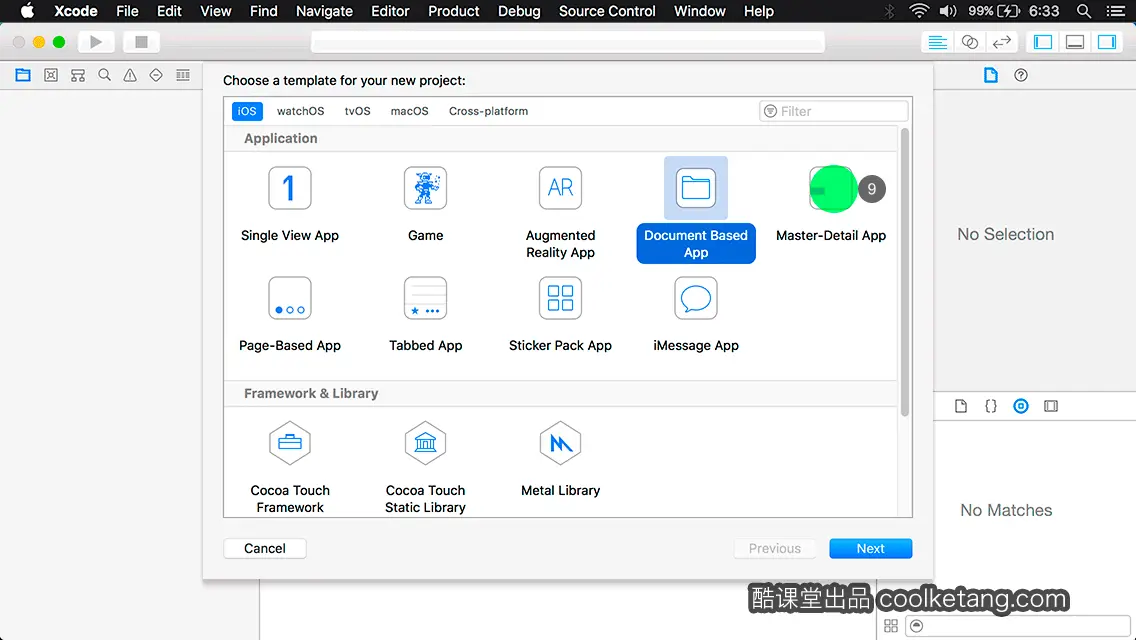This screenshot has width=1136, height=640.
Task: Switch to the macOS platform tab
Action: click(x=409, y=111)
